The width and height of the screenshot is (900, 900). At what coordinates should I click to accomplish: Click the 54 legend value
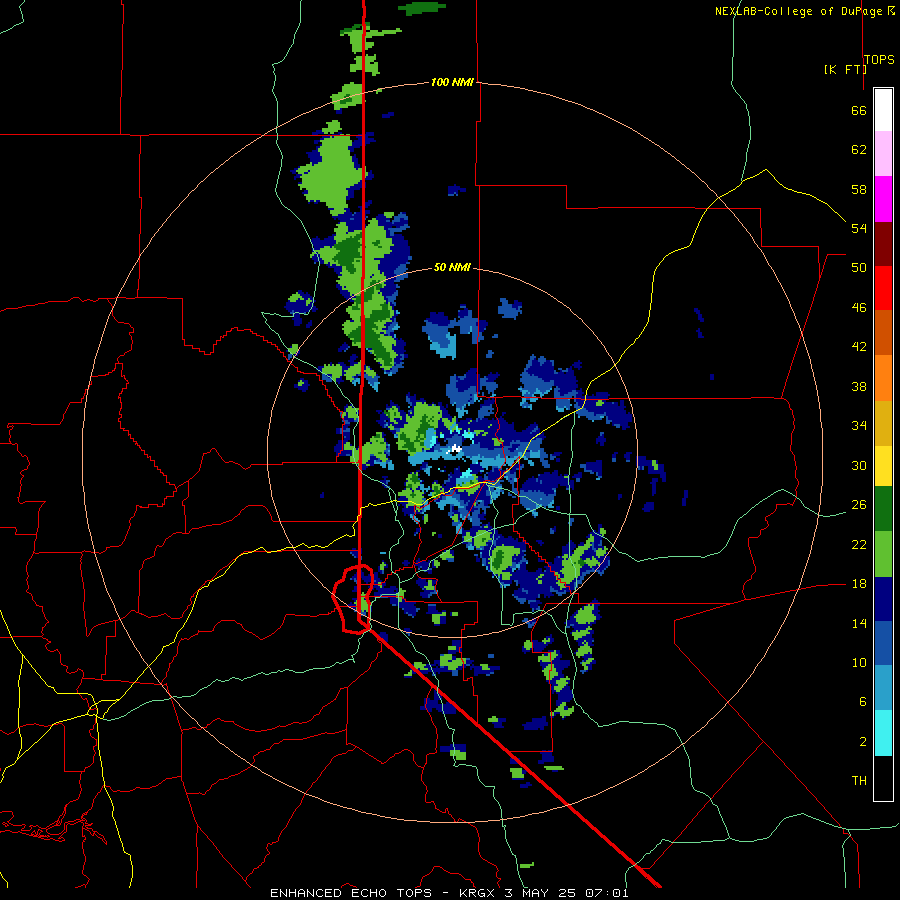[859, 228]
